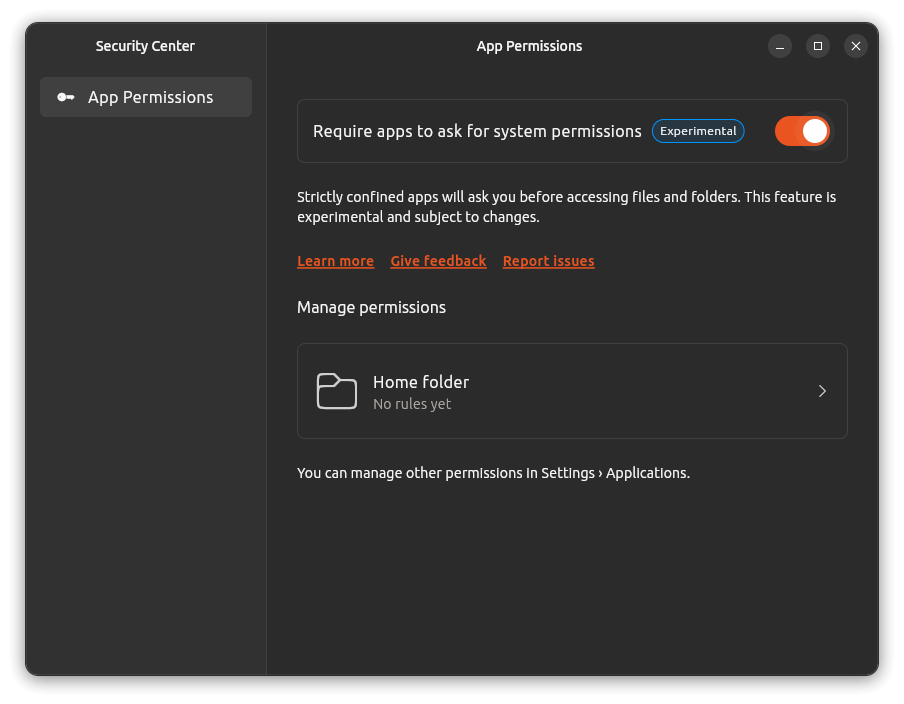
Task: Click the "Strictly confined apps" description text
Action: [x=566, y=207]
